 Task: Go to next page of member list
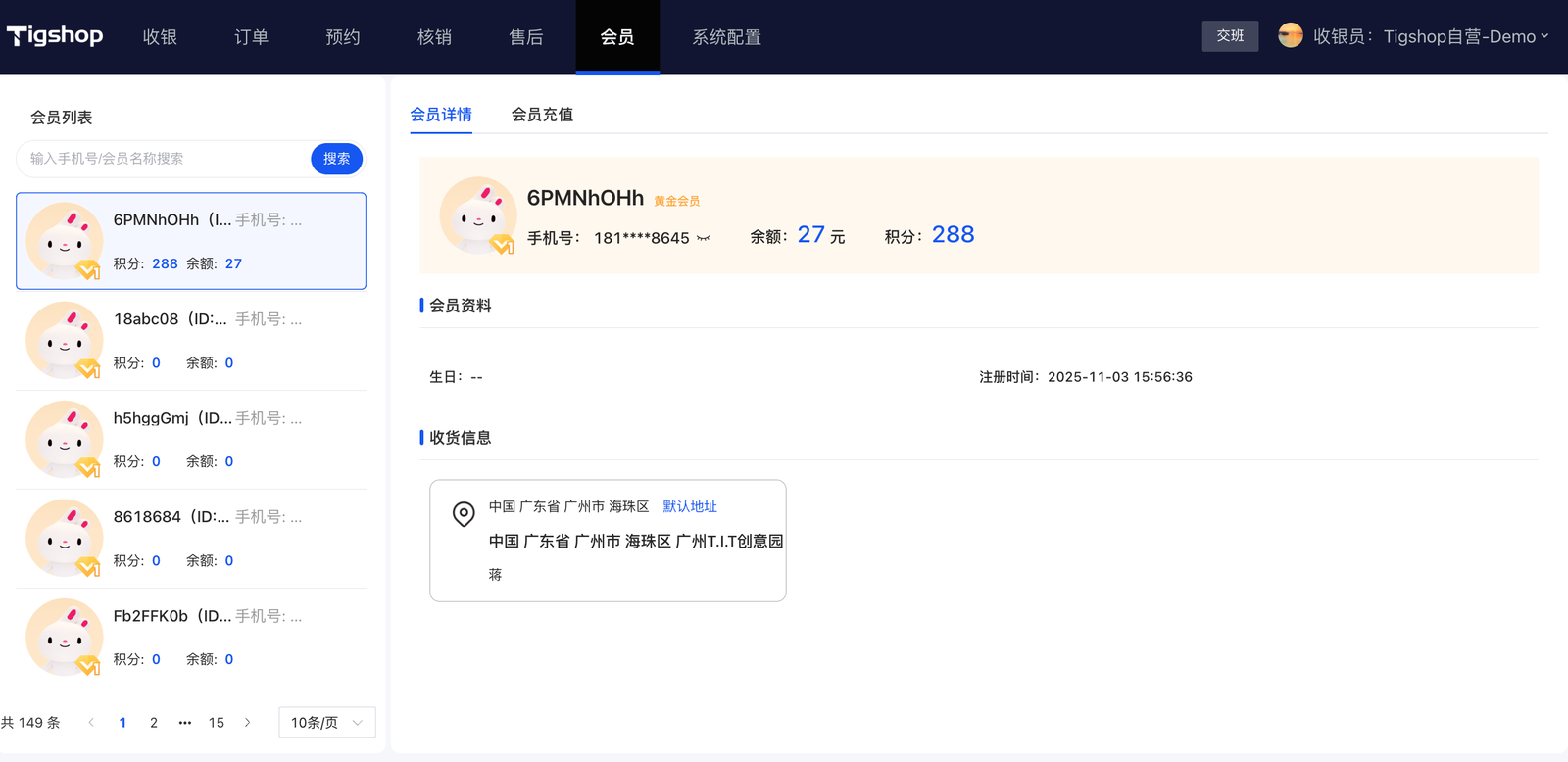pyautogui.click(x=248, y=723)
